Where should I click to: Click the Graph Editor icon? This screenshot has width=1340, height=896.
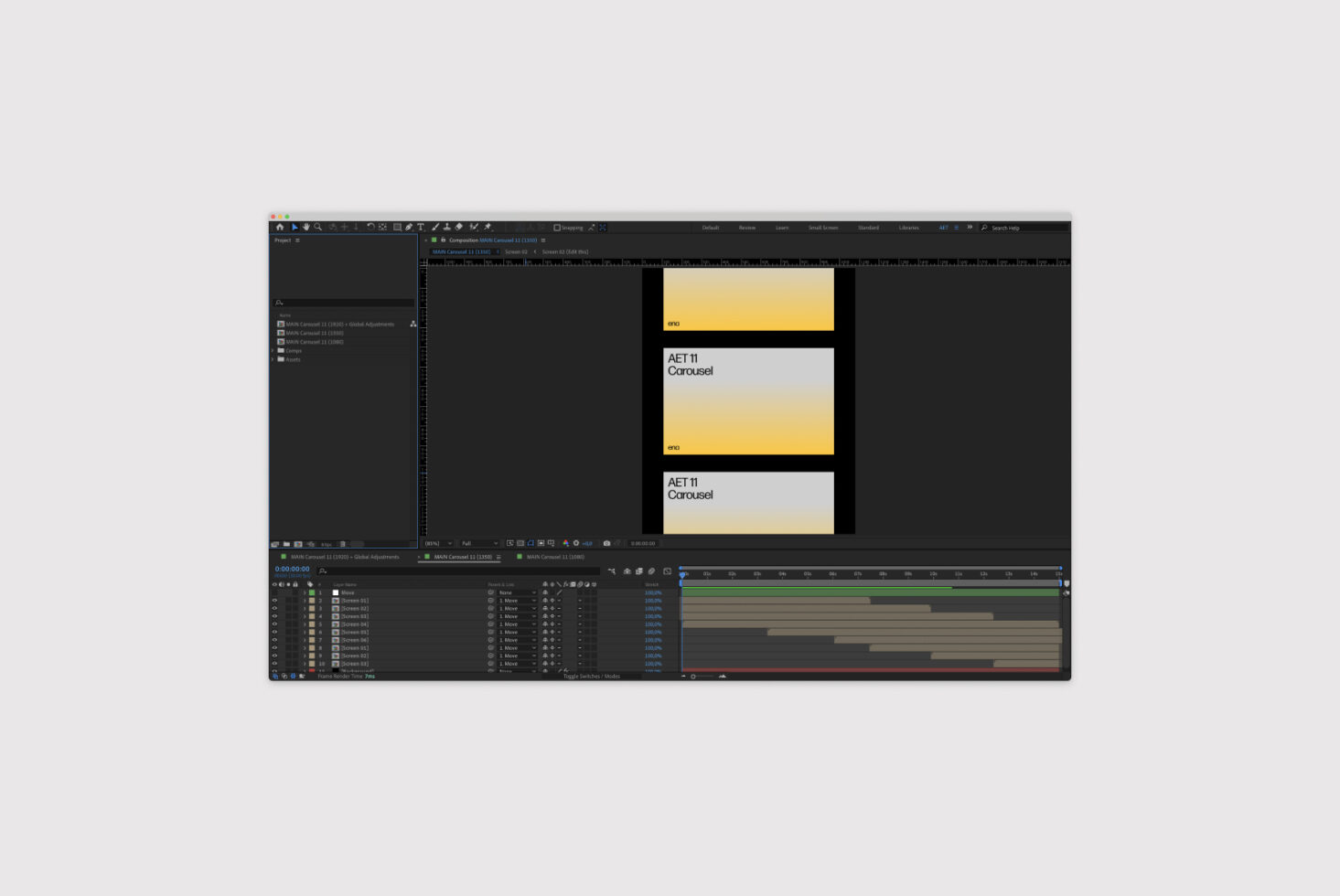pyautogui.click(x=667, y=571)
